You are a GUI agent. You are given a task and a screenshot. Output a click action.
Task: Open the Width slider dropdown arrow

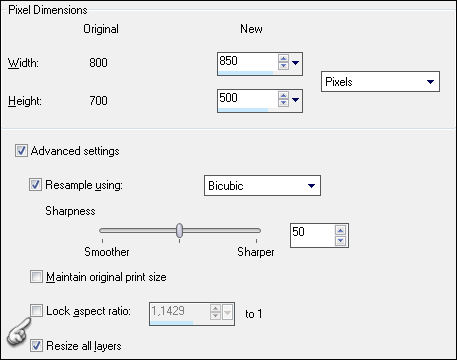(x=295, y=62)
